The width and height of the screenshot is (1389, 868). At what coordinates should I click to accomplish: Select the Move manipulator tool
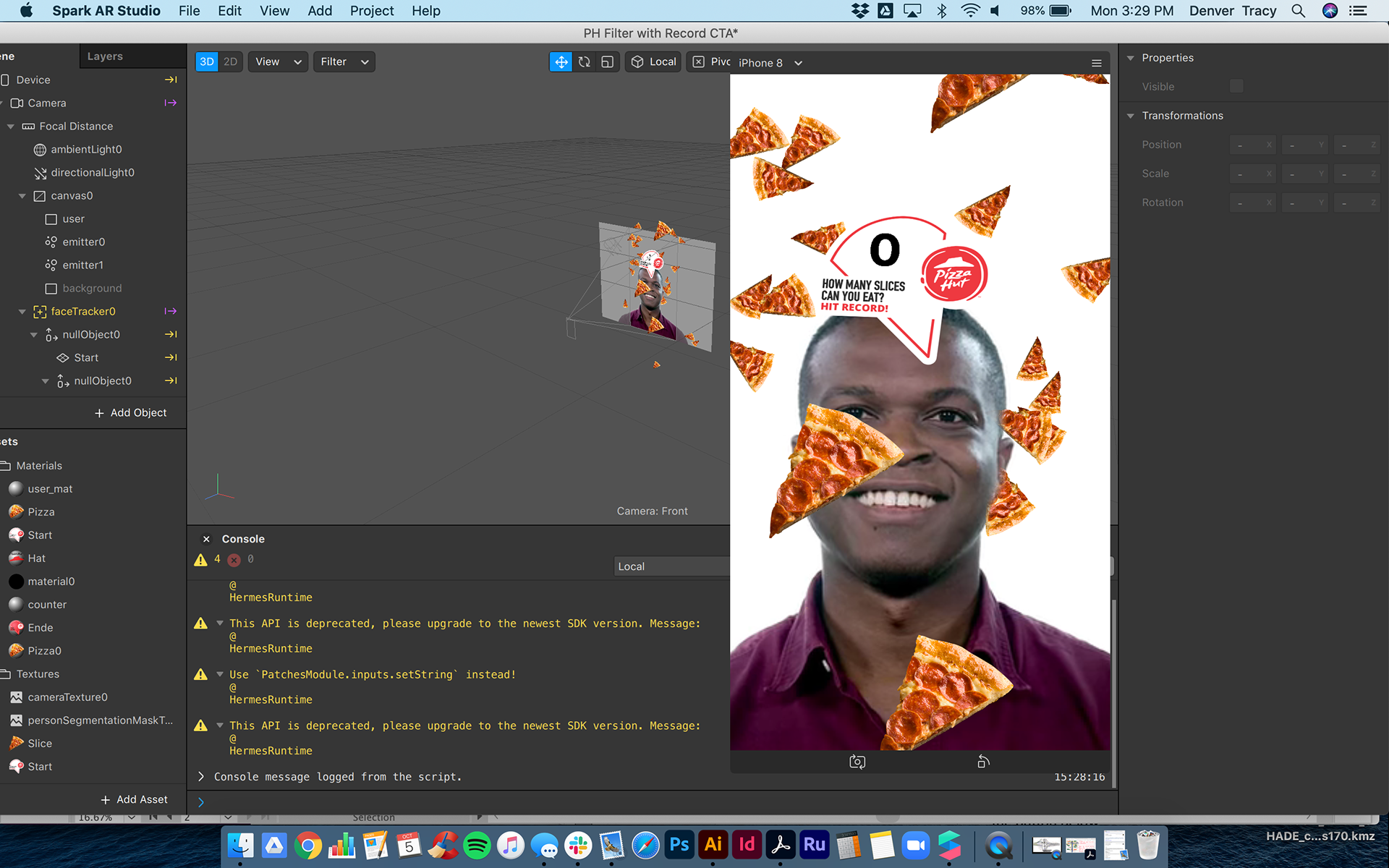tap(561, 62)
